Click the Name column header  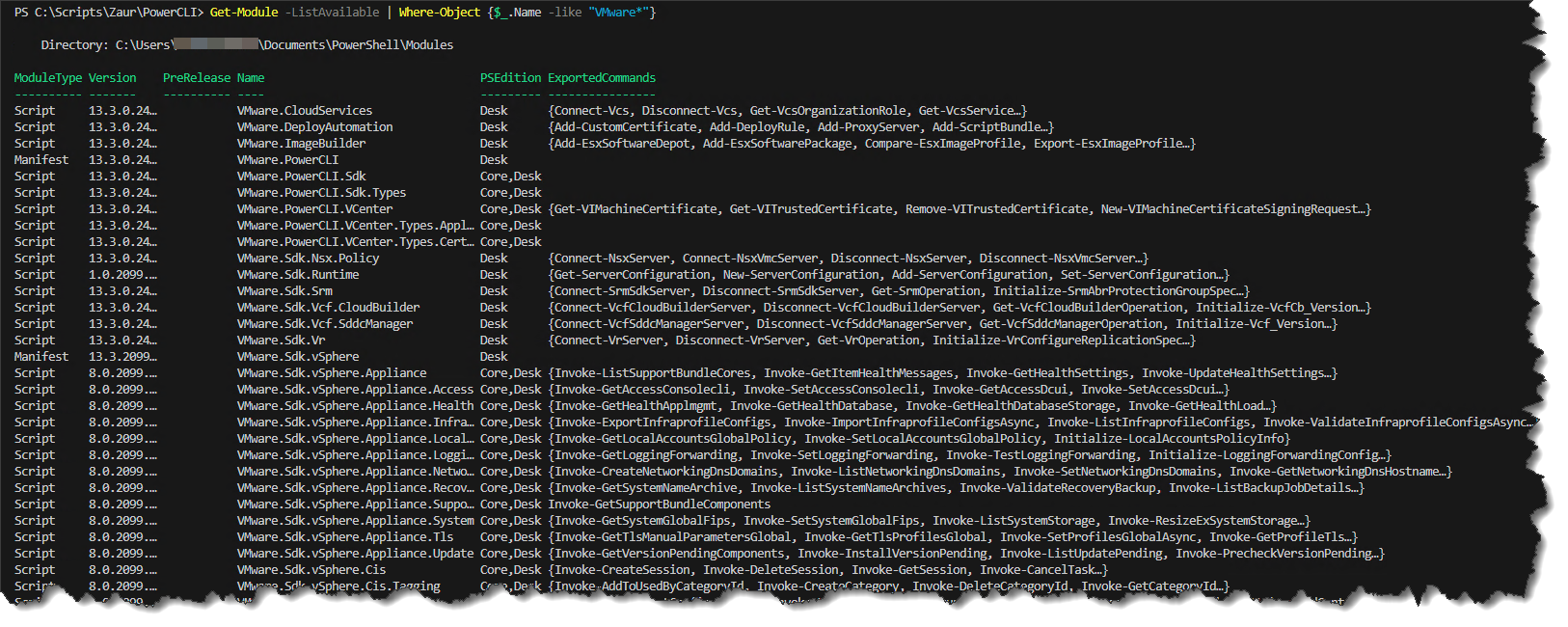pos(251,78)
